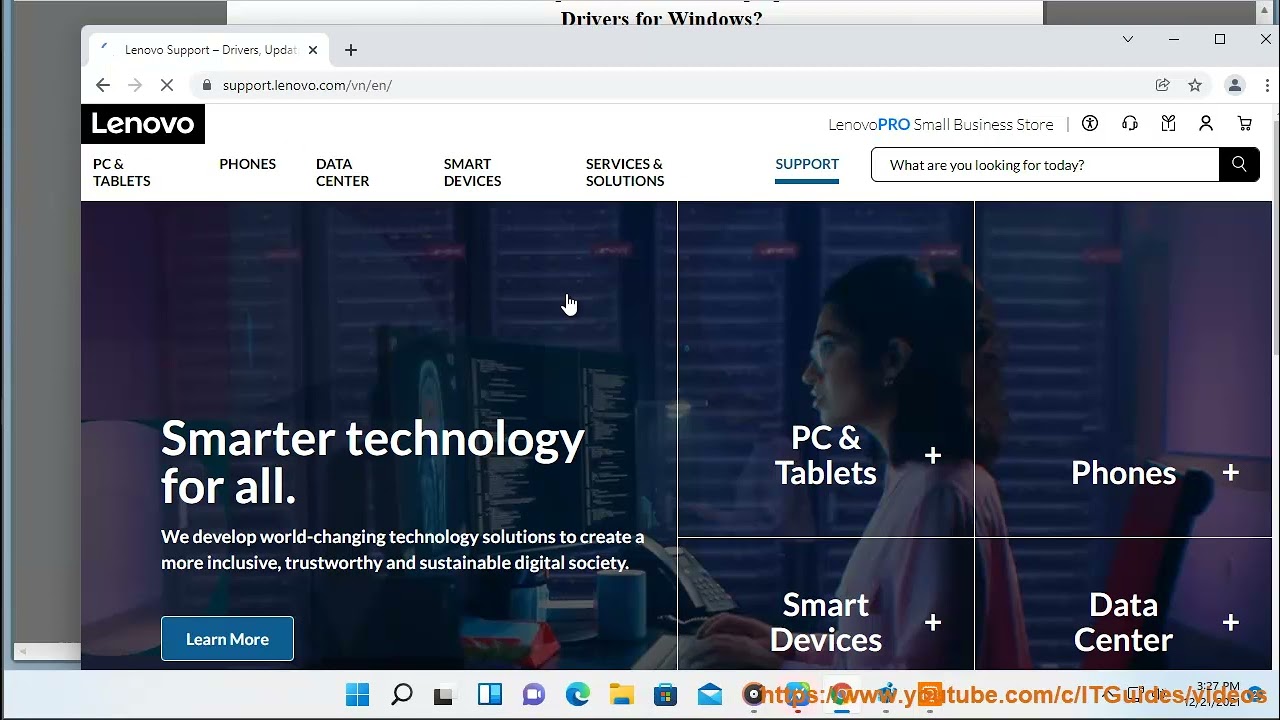1280x720 pixels.
Task: Open the Chrome profile avatar
Action: click(x=1235, y=85)
